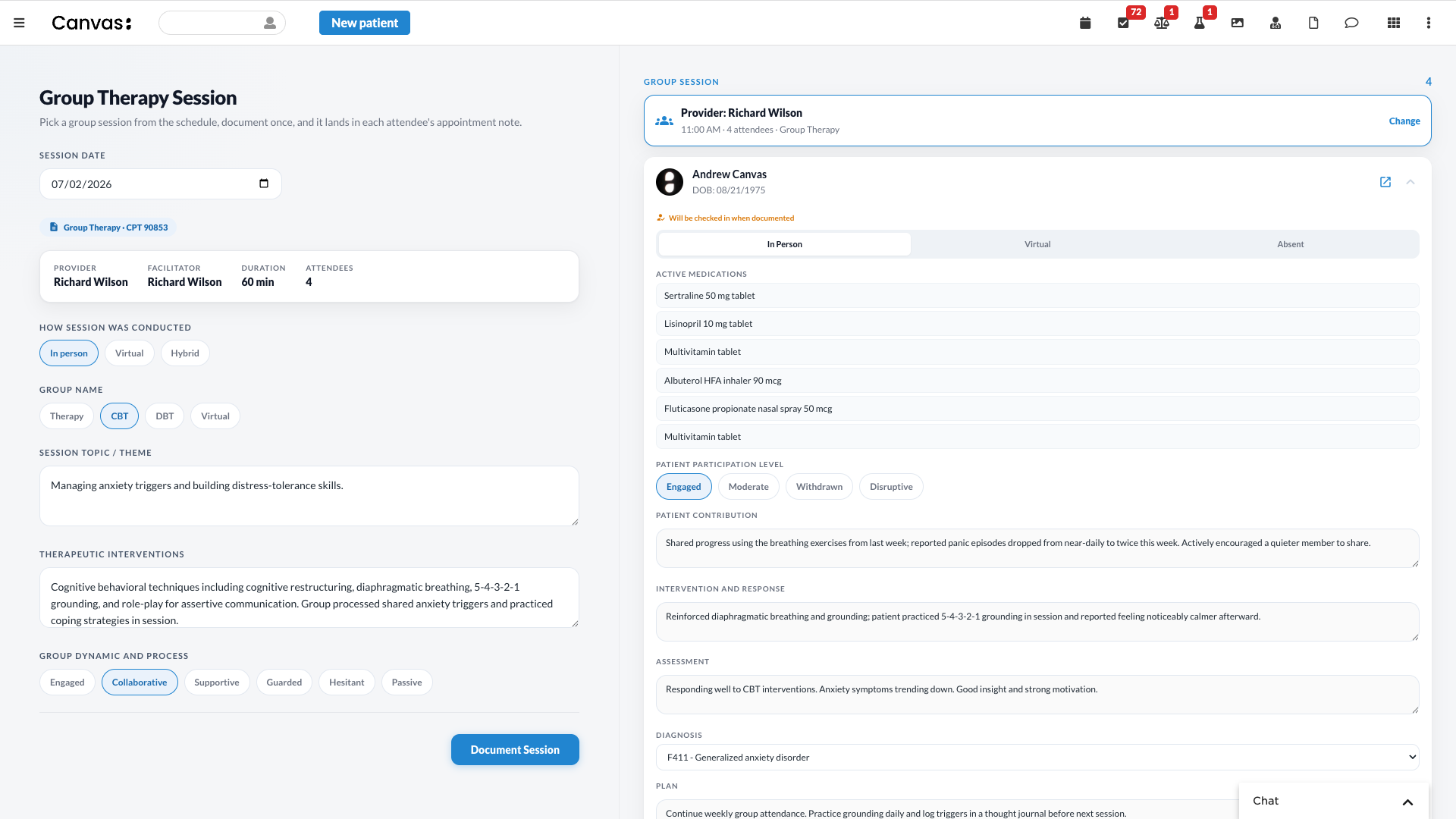1456x819 pixels.
Task: Open the lab flask icon
Action: tap(1200, 23)
